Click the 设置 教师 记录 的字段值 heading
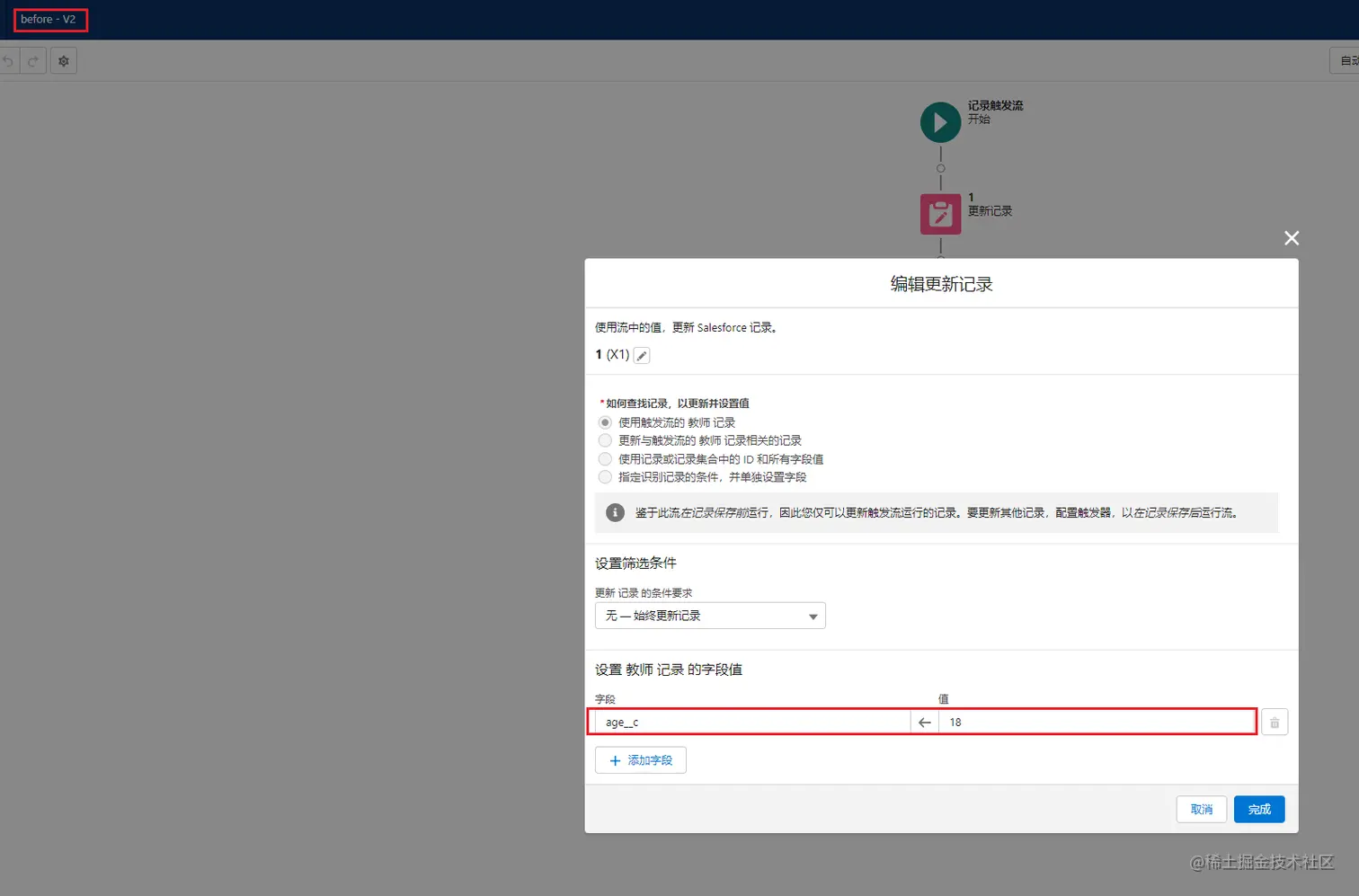The height and width of the screenshot is (896, 1359). point(669,670)
